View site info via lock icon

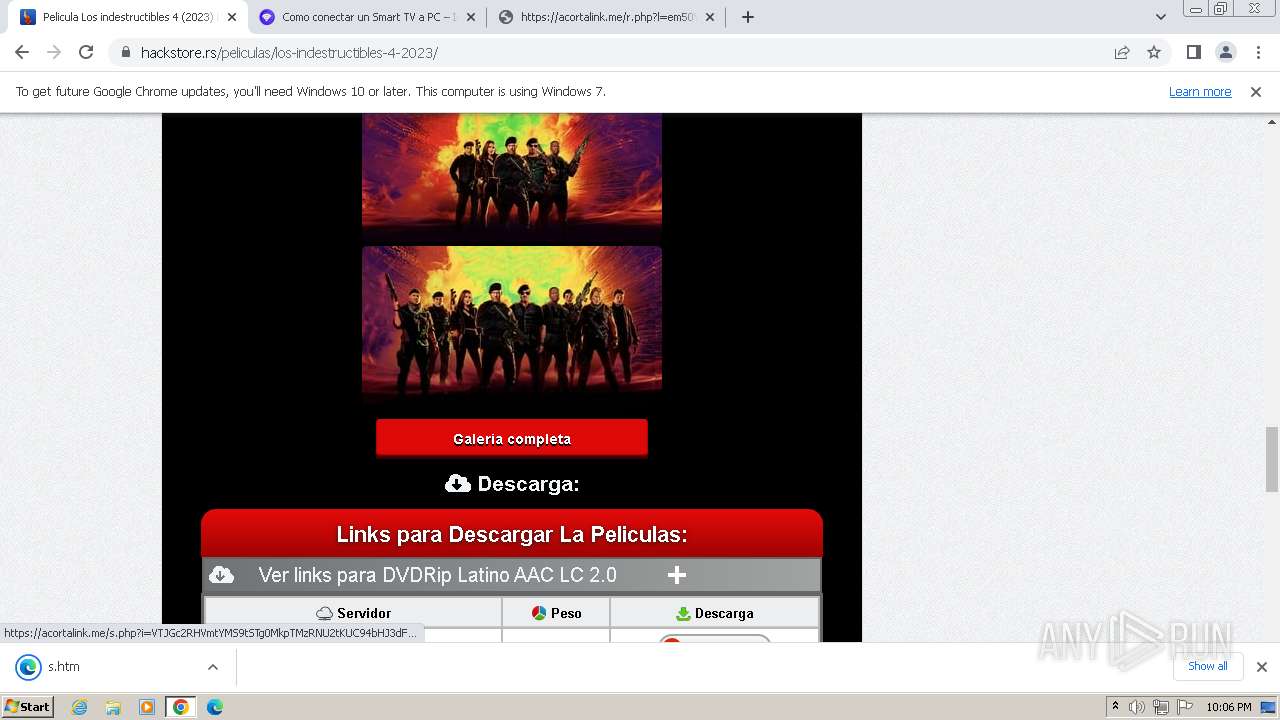pyautogui.click(x=125, y=52)
